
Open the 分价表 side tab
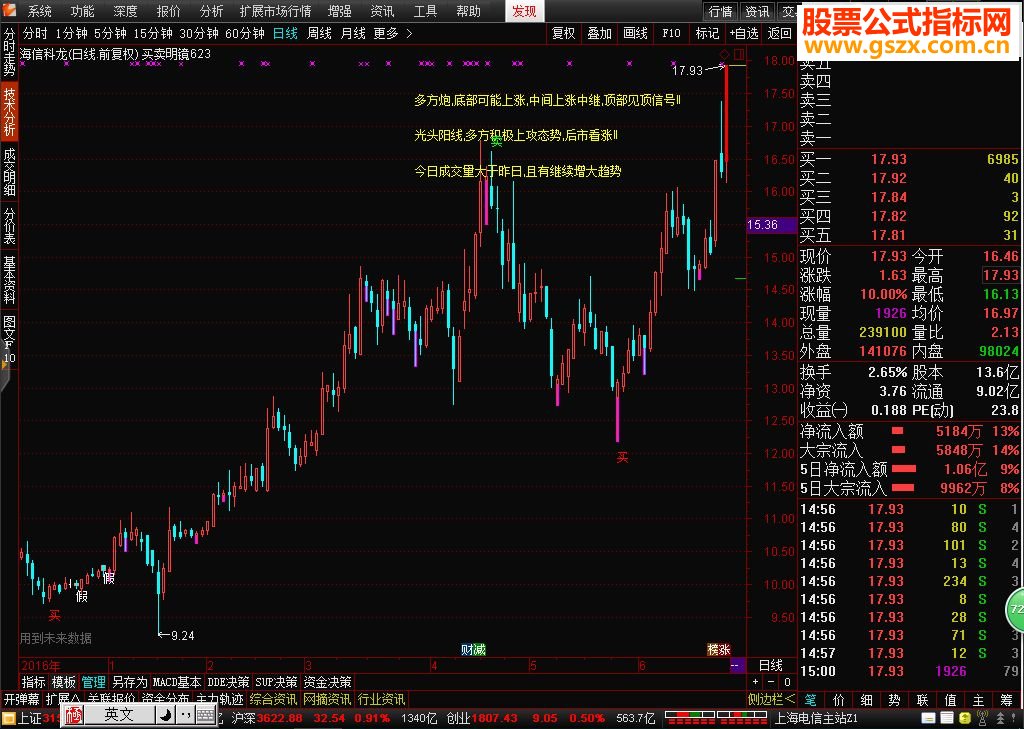click(x=9, y=226)
